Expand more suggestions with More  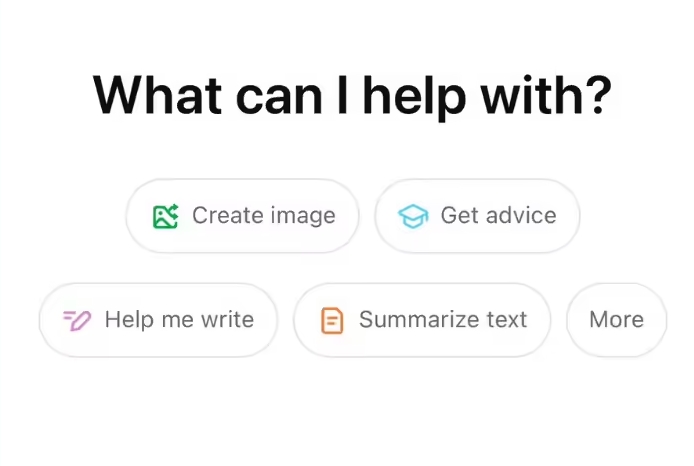[x=616, y=320]
